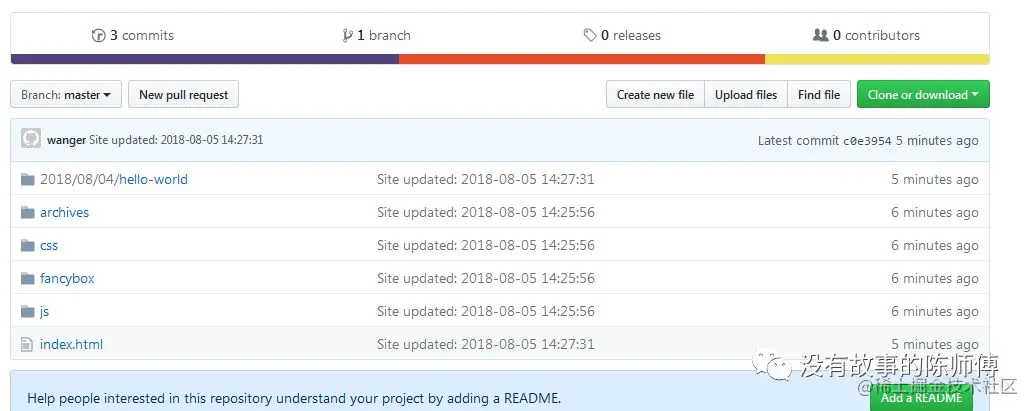This screenshot has width=1032, height=411.
Task: Click the Find file button
Action: click(x=819, y=95)
